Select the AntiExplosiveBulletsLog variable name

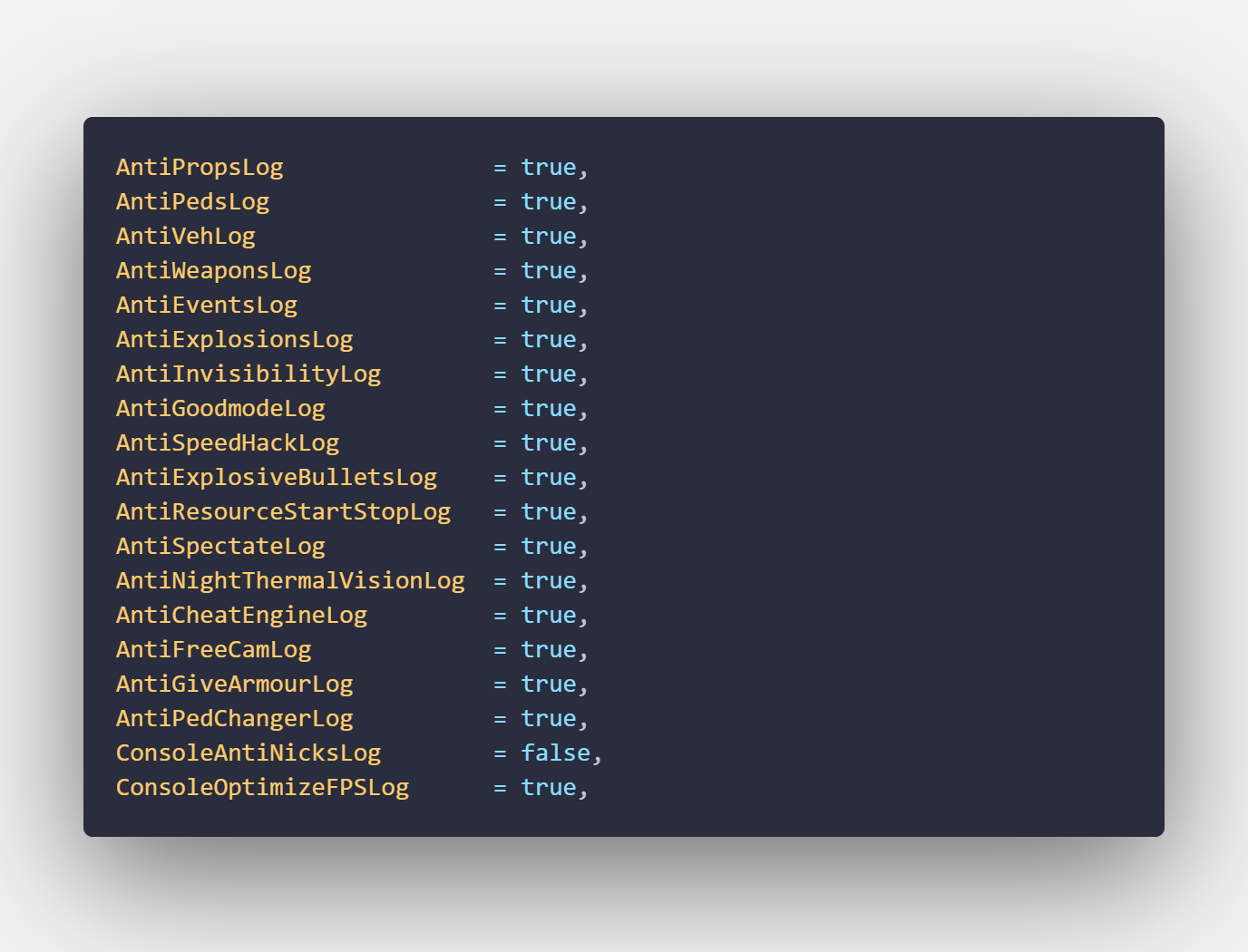pos(277,478)
